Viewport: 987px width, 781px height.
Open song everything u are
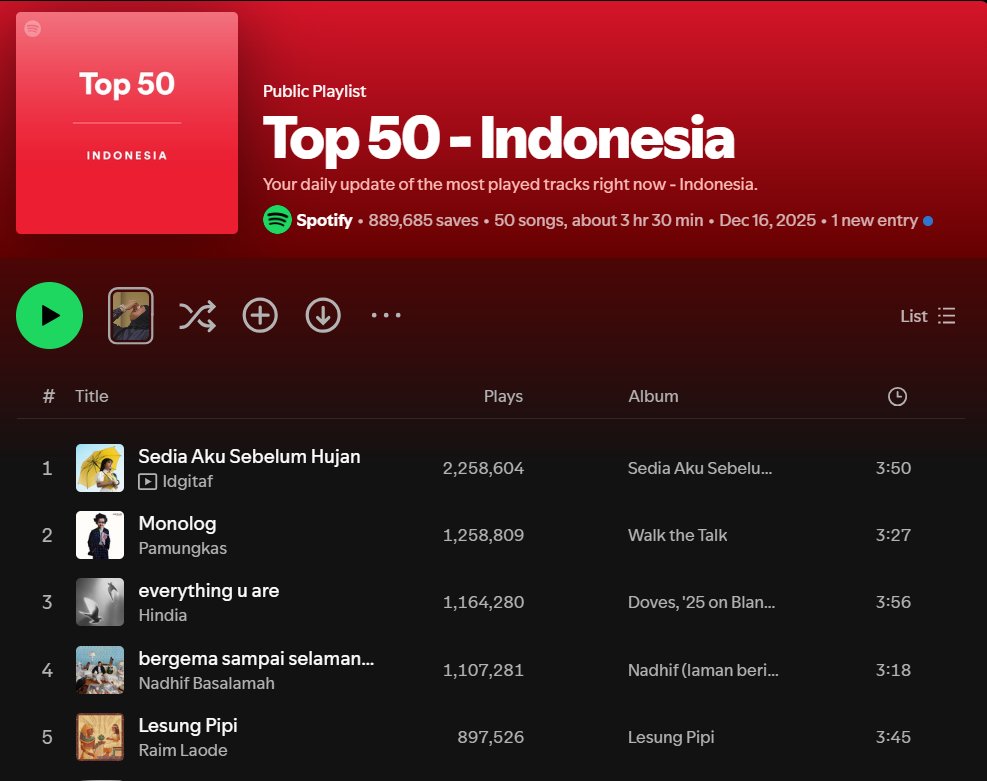208,590
